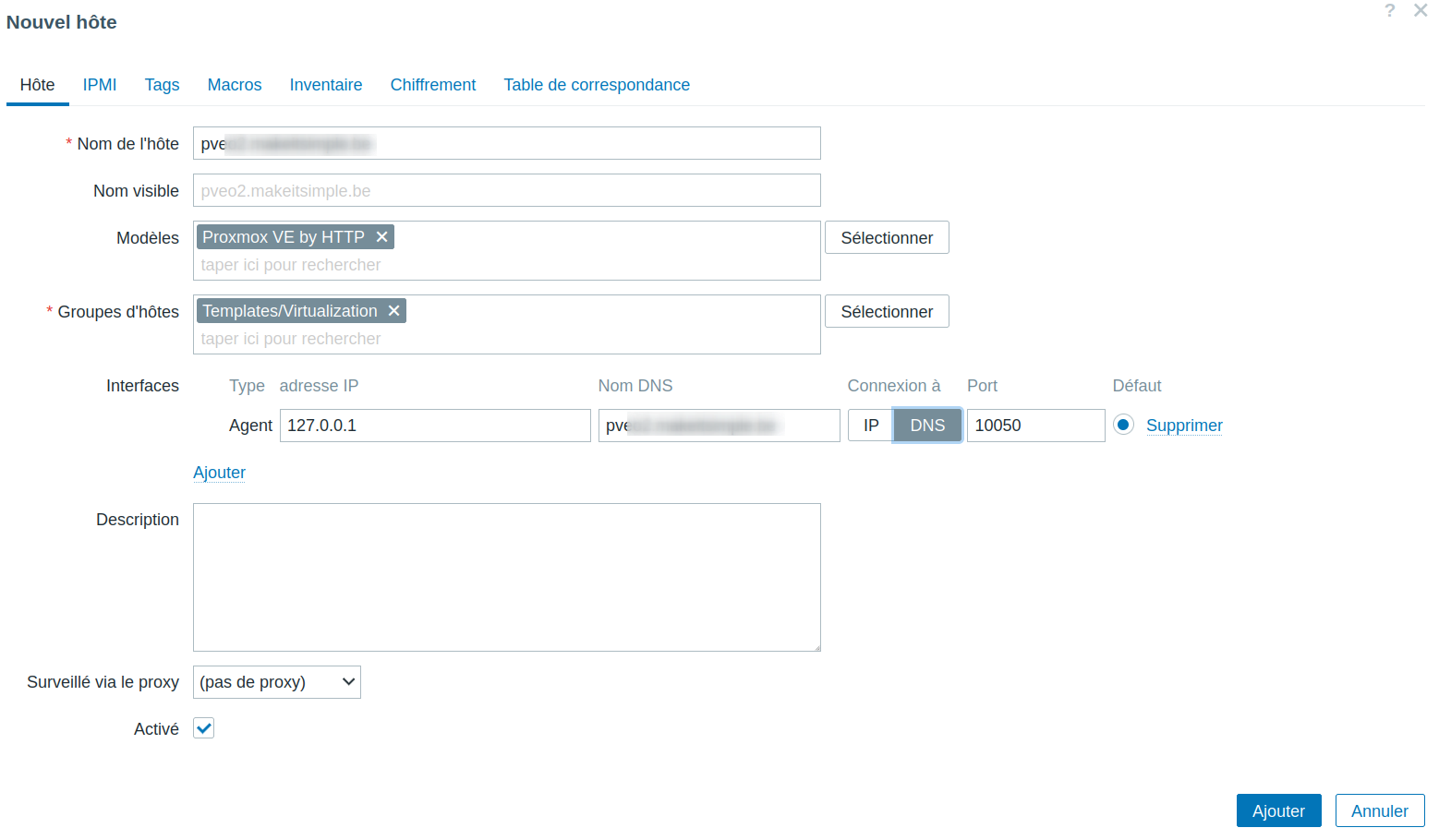1439x840 pixels.
Task: Click the Ajouter link under Interfaces
Action: [219, 473]
